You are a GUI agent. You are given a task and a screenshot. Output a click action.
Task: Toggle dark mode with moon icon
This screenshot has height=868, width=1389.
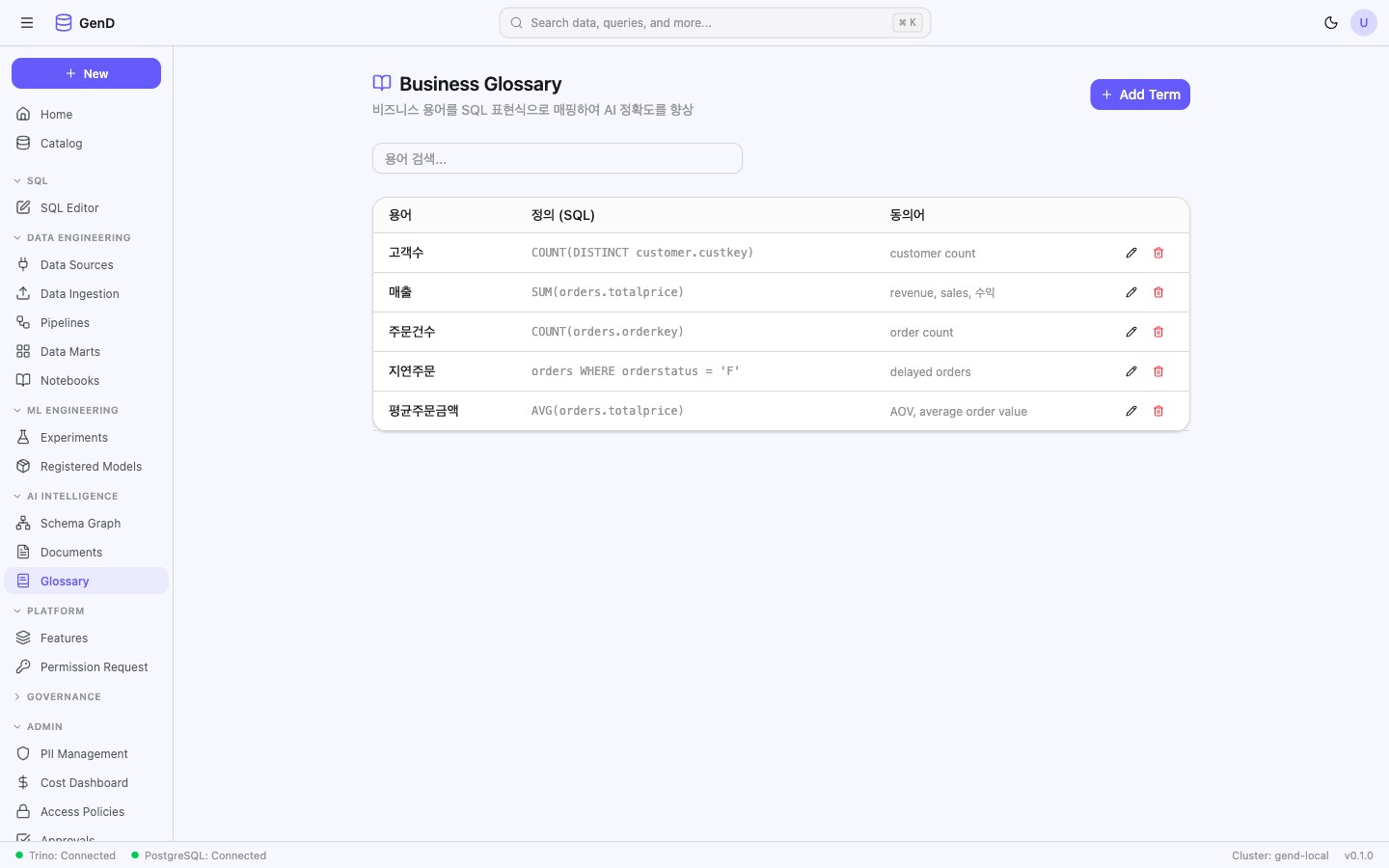(1331, 23)
